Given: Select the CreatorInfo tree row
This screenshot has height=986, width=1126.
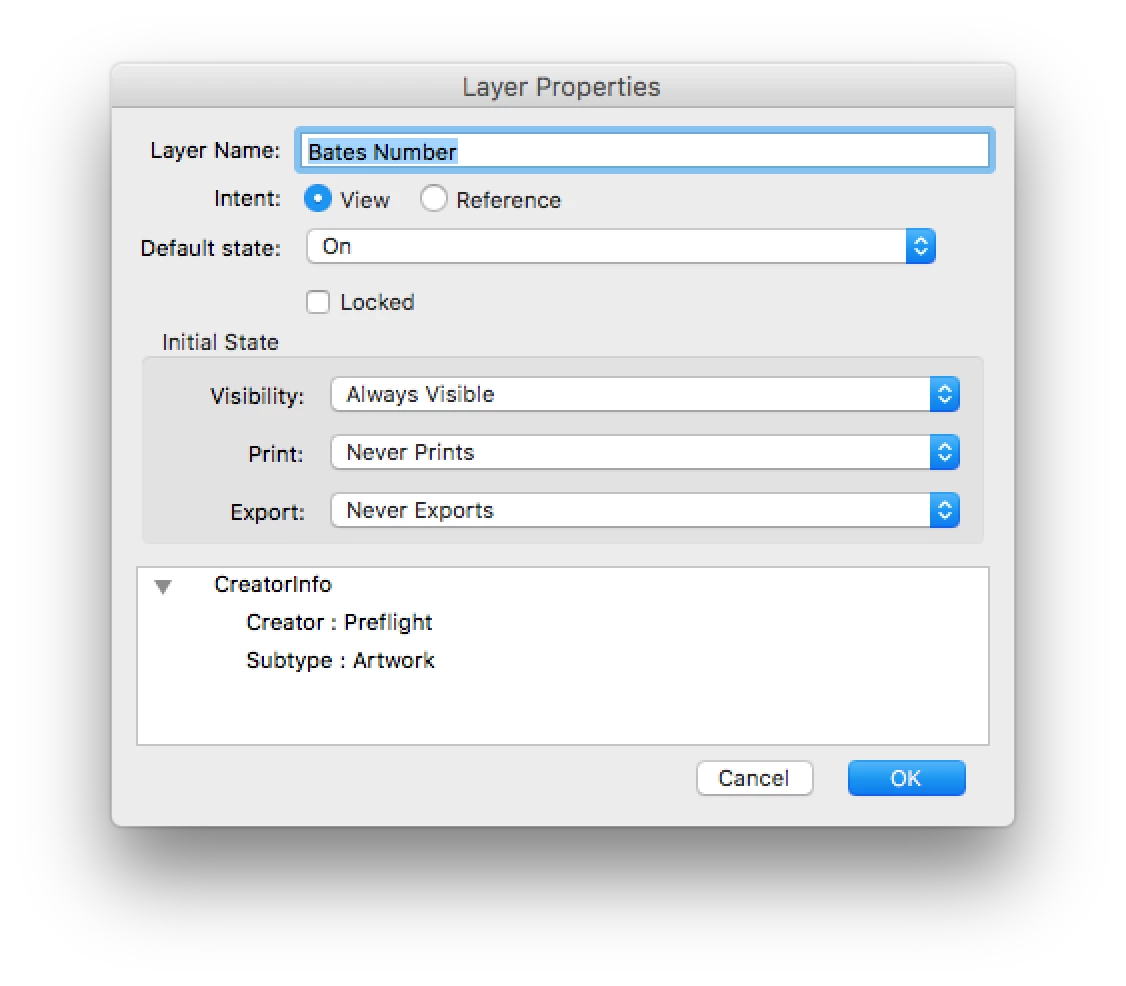Looking at the screenshot, I should point(562,585).
